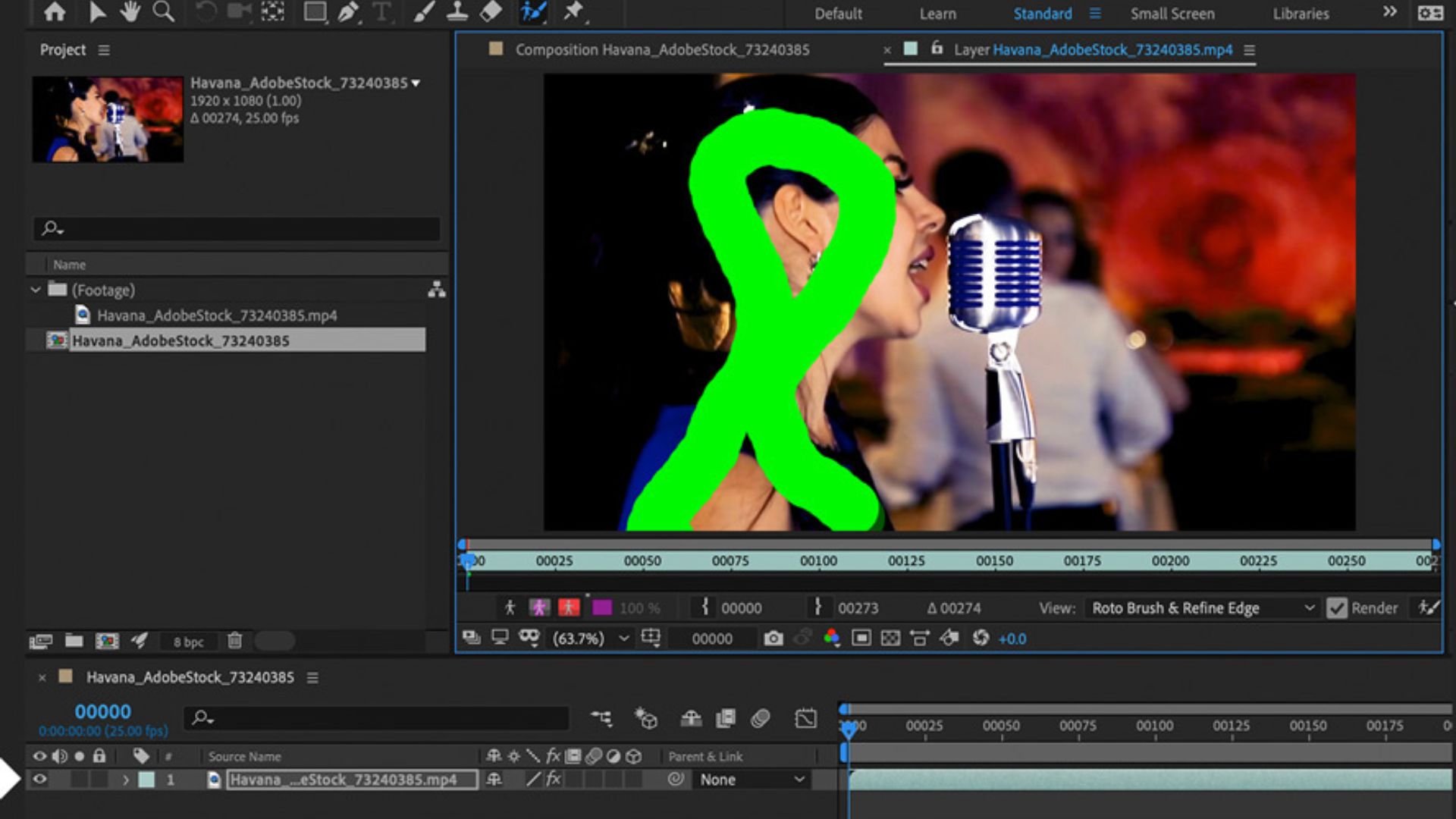1456x819 pixels.
Task: Open the View Roto Brush & Refine Edge dropdown
Action: pos(1201,608)
